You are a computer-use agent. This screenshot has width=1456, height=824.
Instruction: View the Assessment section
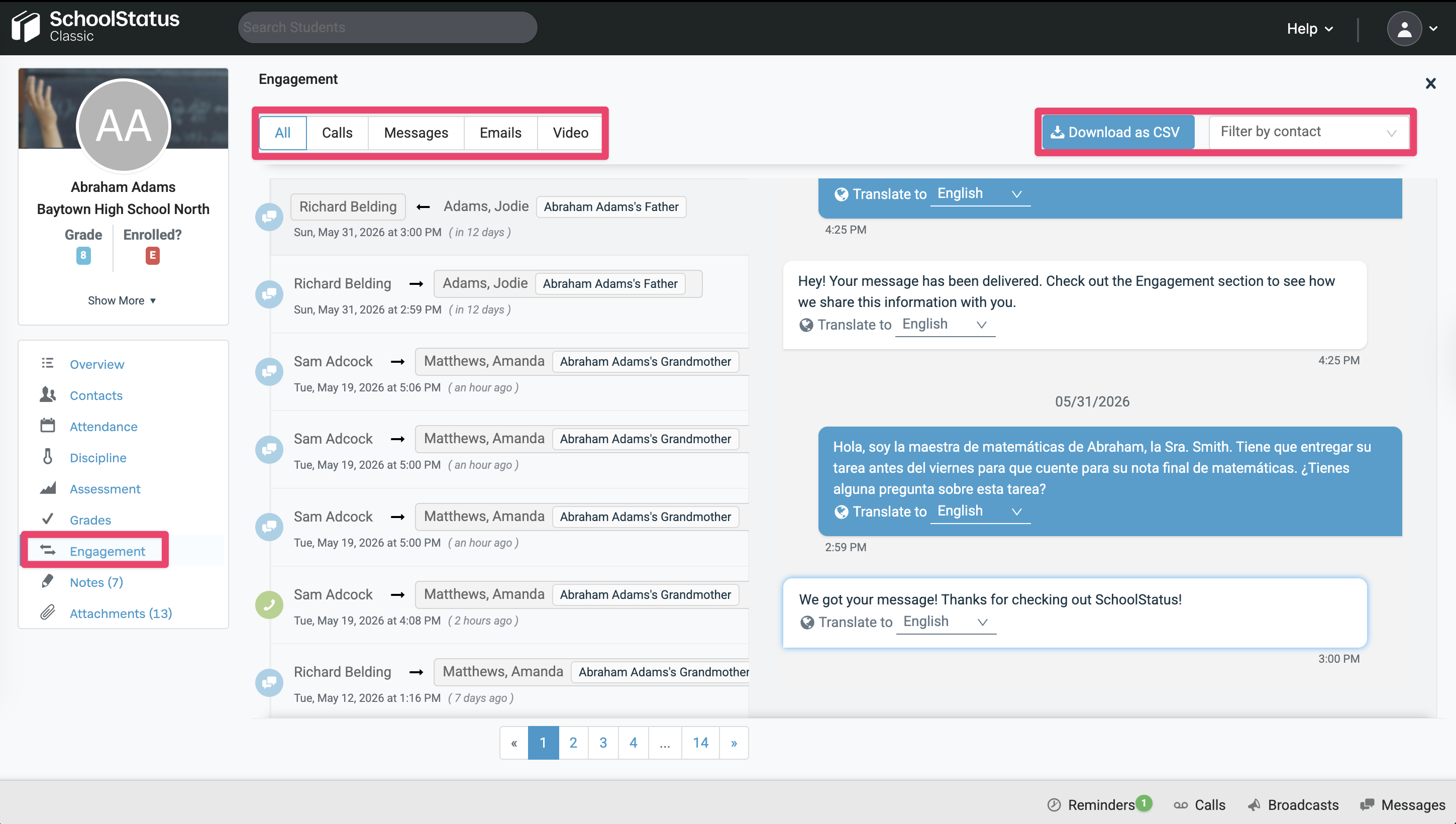105,488
